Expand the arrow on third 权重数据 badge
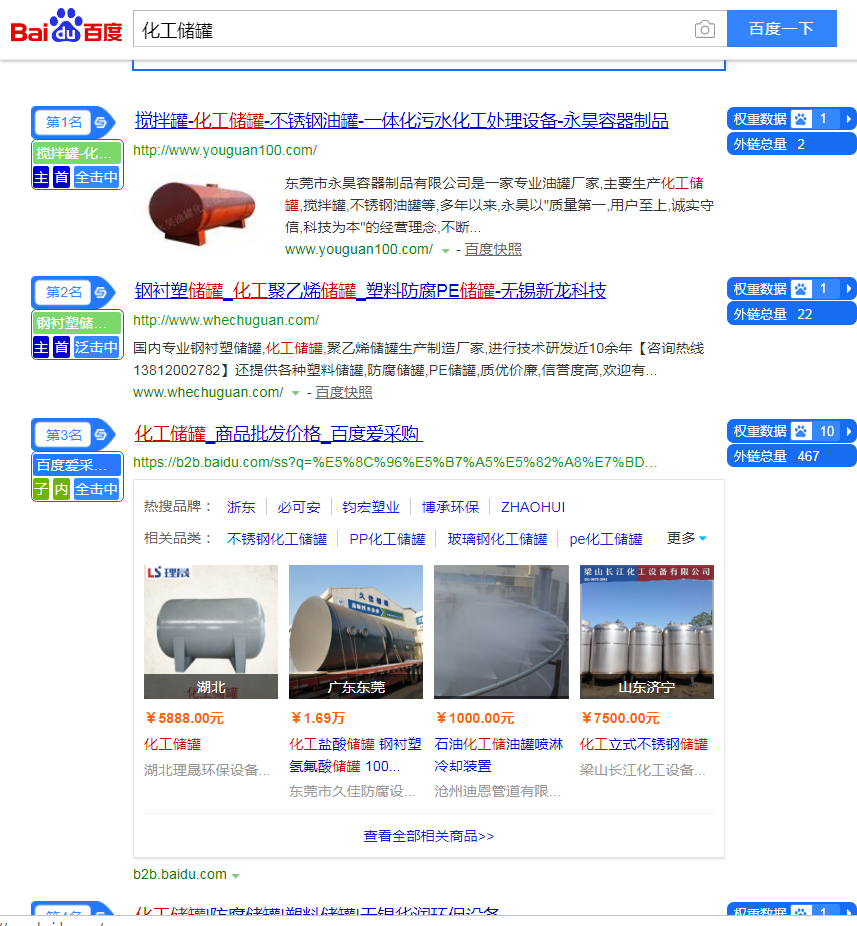 (848, 431)
